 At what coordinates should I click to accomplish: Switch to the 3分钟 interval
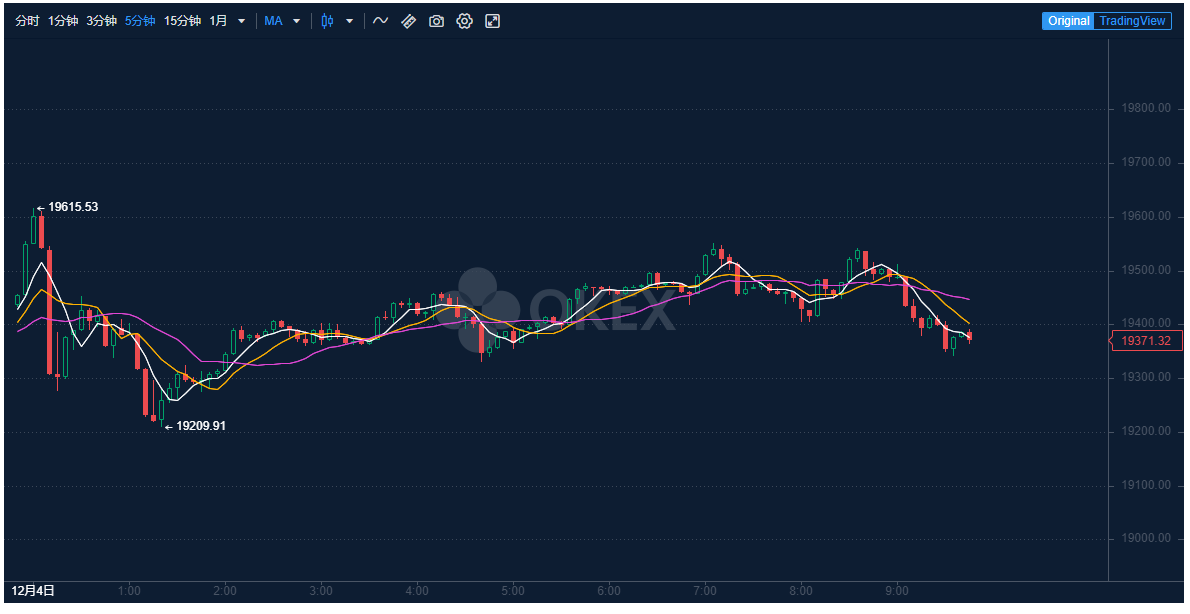[101, 21]
